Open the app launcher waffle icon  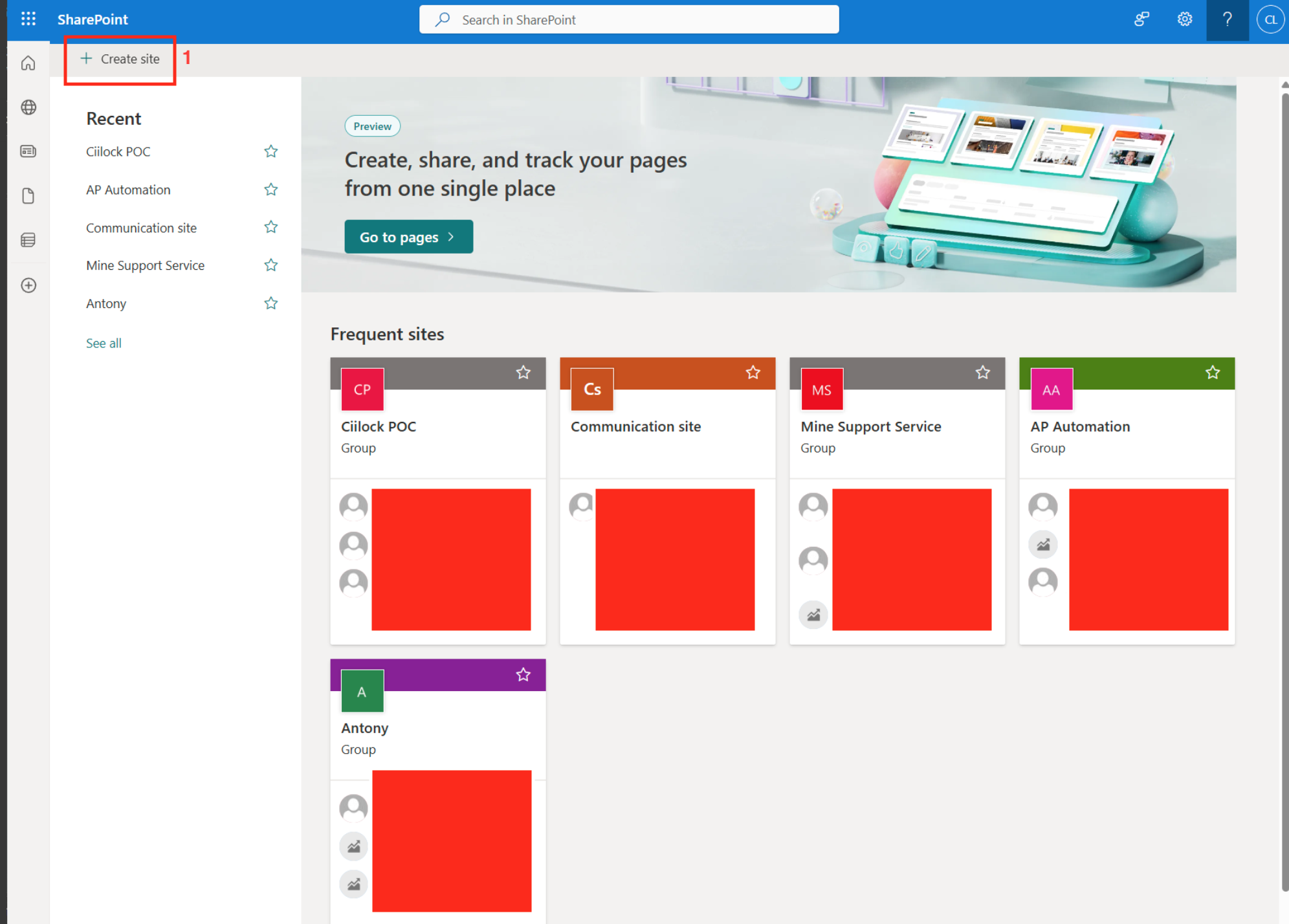28,19
